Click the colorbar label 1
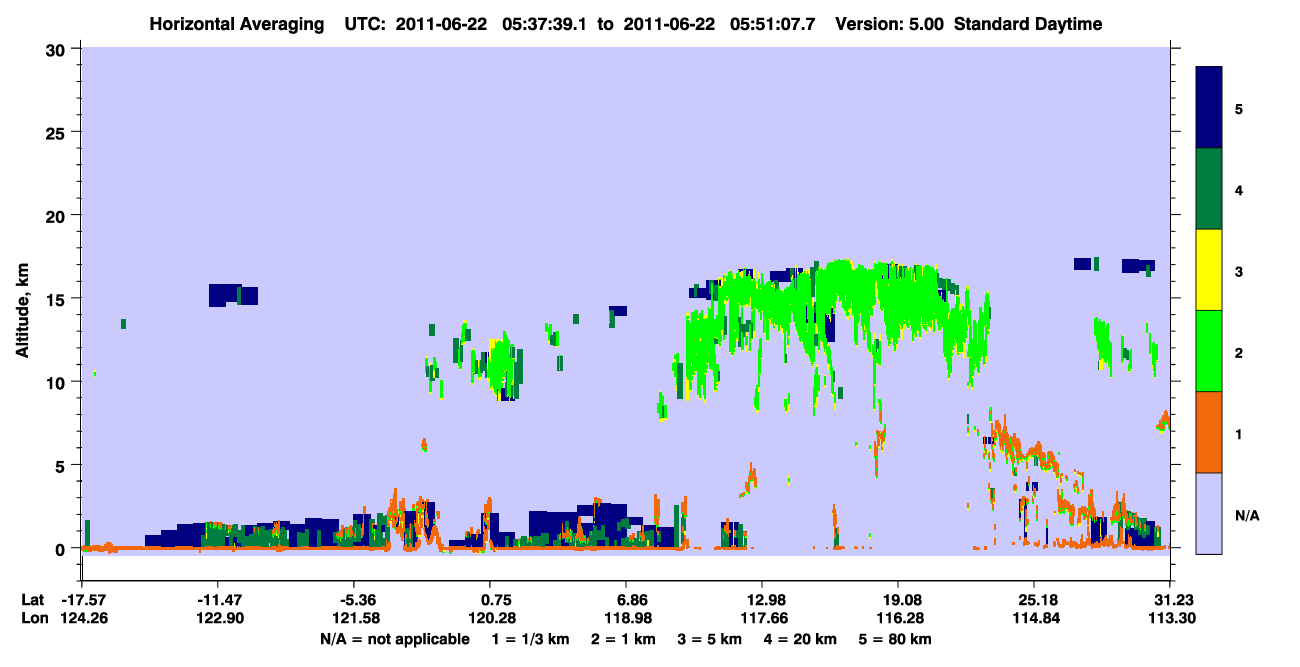The height and width of the screenshot is (667, 1300). (1239, 432)
